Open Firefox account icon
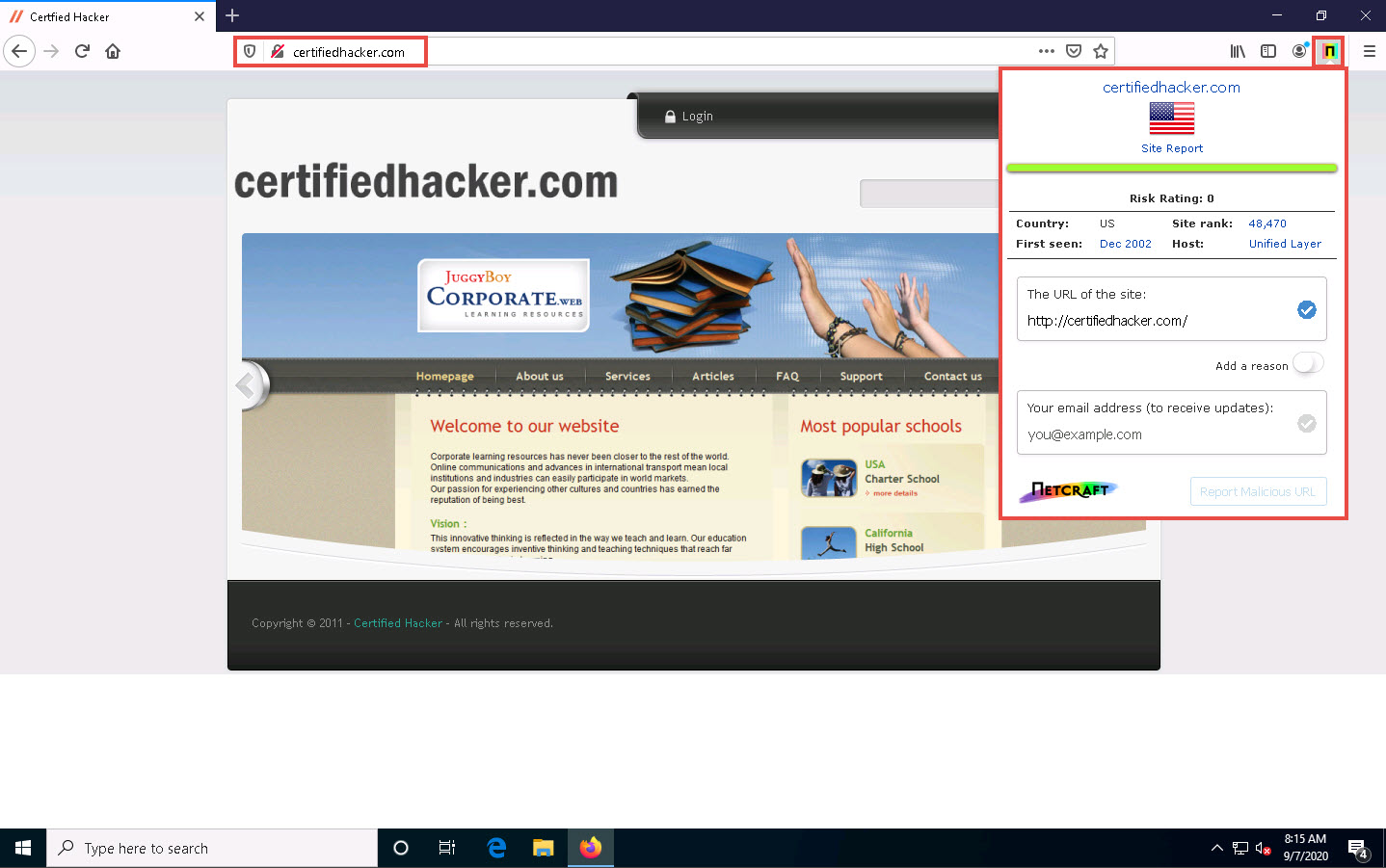The image size is (1386, 868). [1299, 51]
